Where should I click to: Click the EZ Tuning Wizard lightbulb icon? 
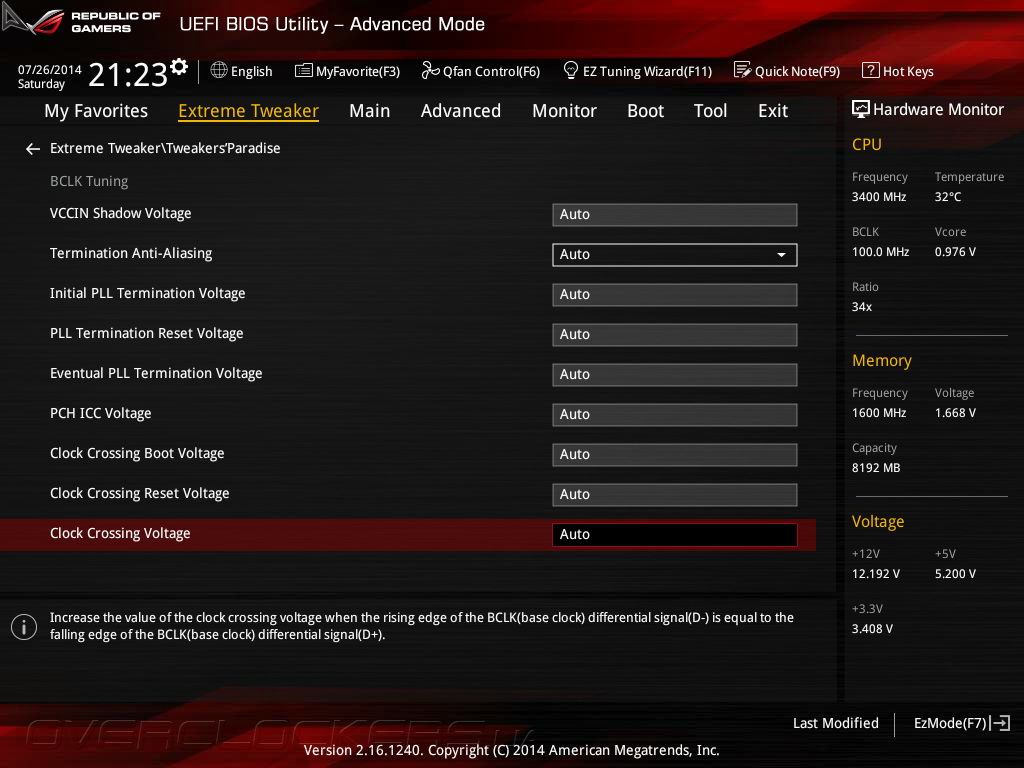571,70
